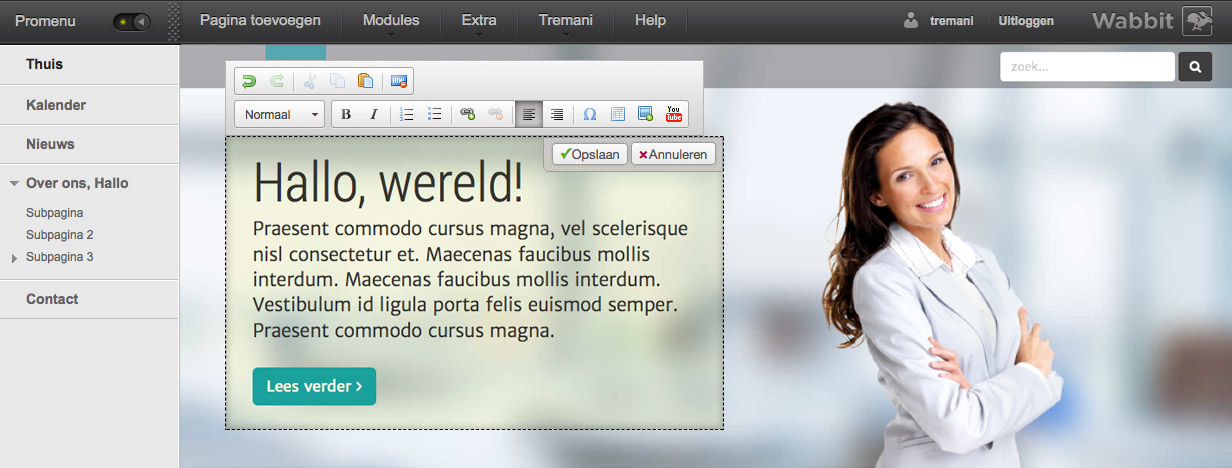
Task: Cut the selected text
Action: point(310,82)
